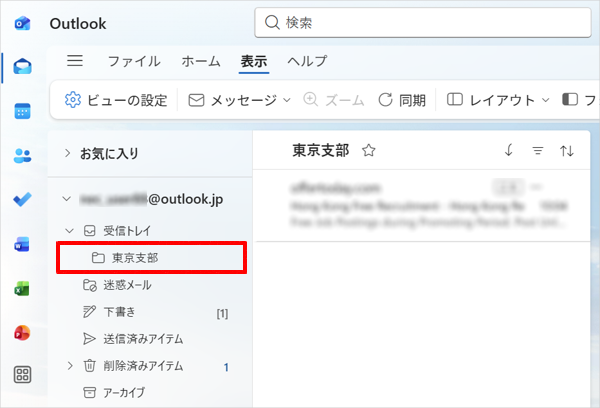Launch Word from the app sidebar
The height and width of the screenshot is (408, 600).
22,244
